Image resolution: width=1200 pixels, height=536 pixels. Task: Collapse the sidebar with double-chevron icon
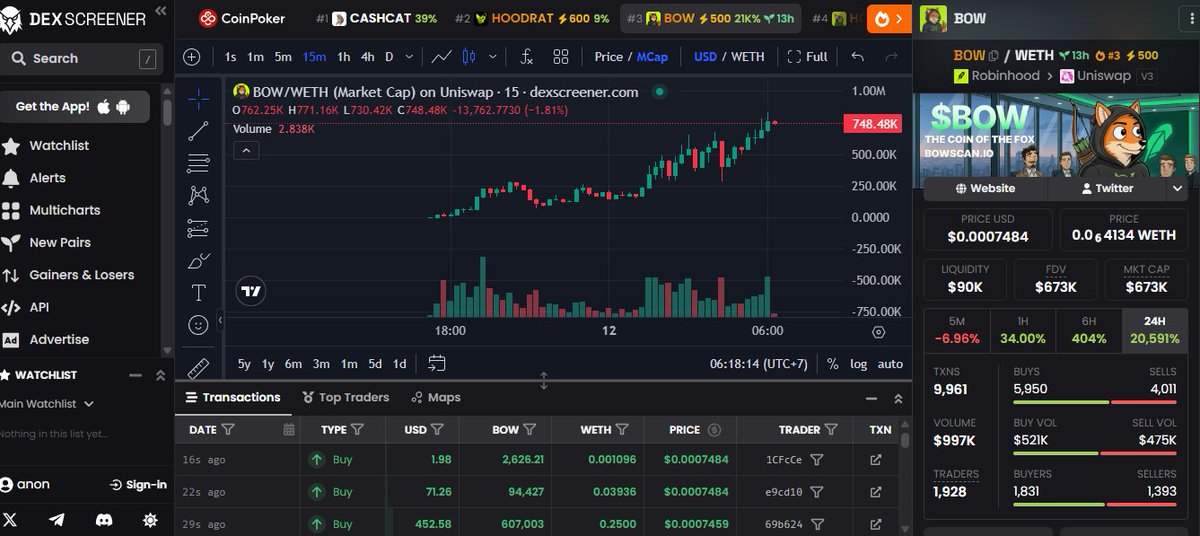[x=162, y=13]
